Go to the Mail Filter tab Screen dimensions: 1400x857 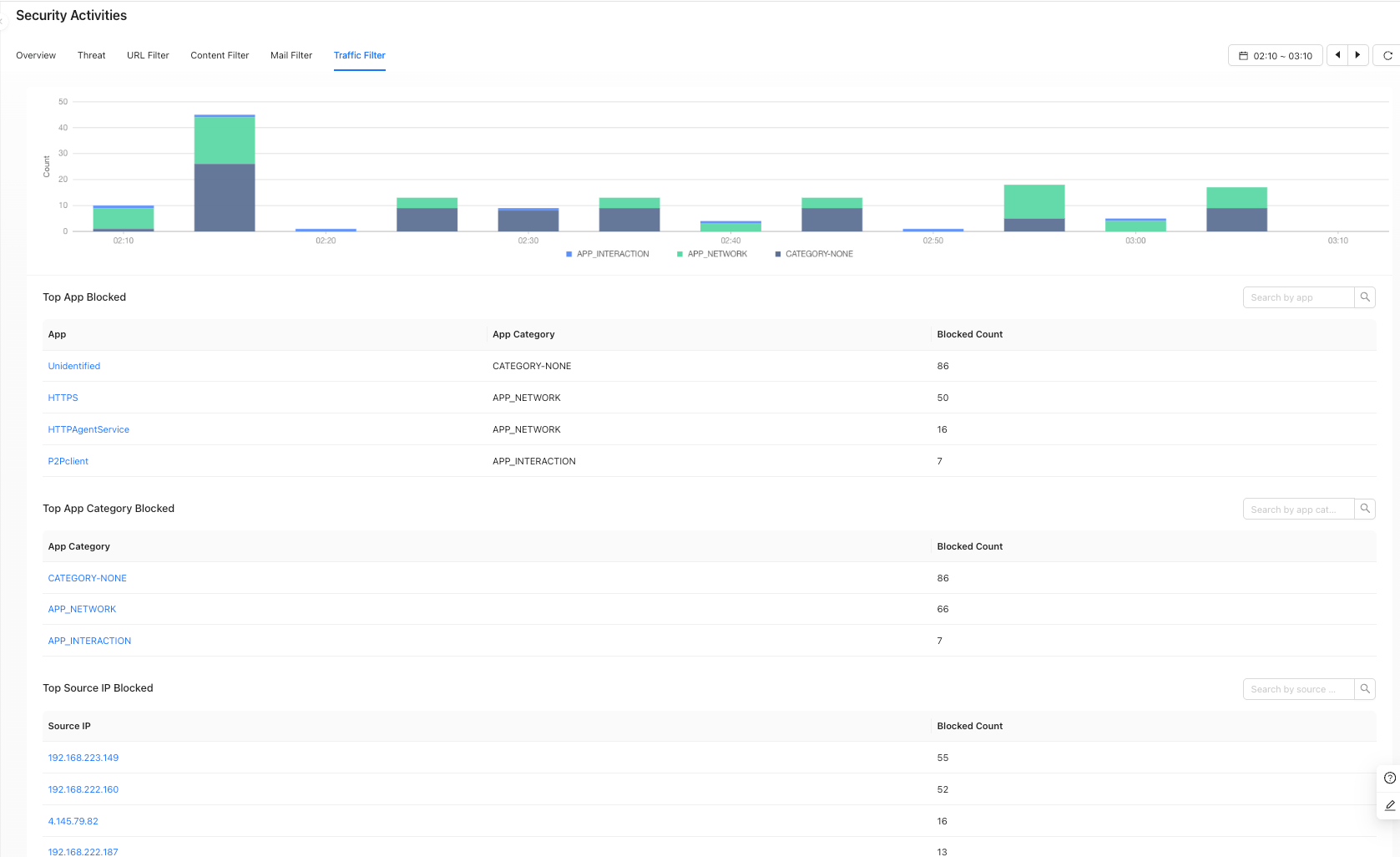point(291,56)
